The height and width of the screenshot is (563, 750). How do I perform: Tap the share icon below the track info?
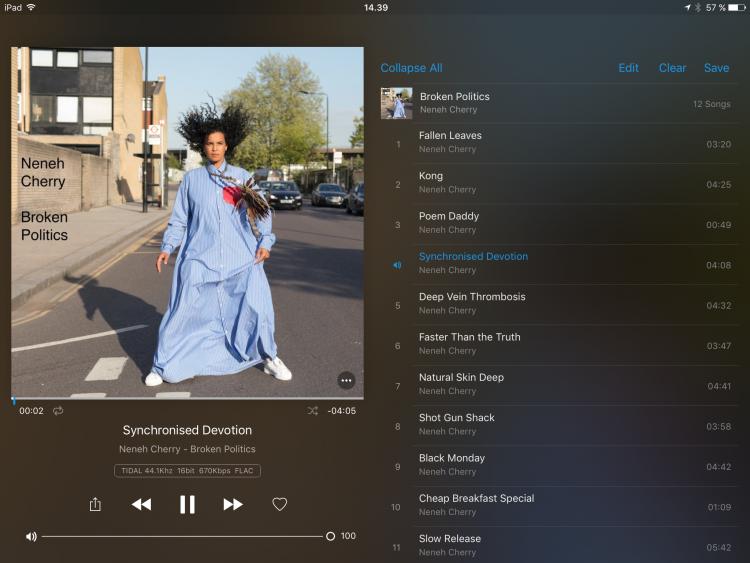click(95, 504)
